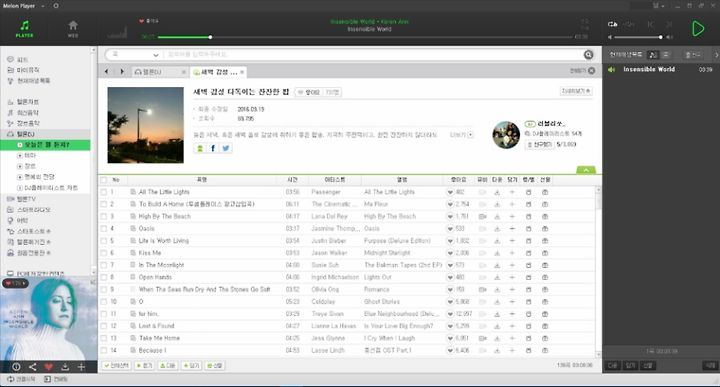
Task: Click the search magnifier icon
Action: click(x=588, y=55)
